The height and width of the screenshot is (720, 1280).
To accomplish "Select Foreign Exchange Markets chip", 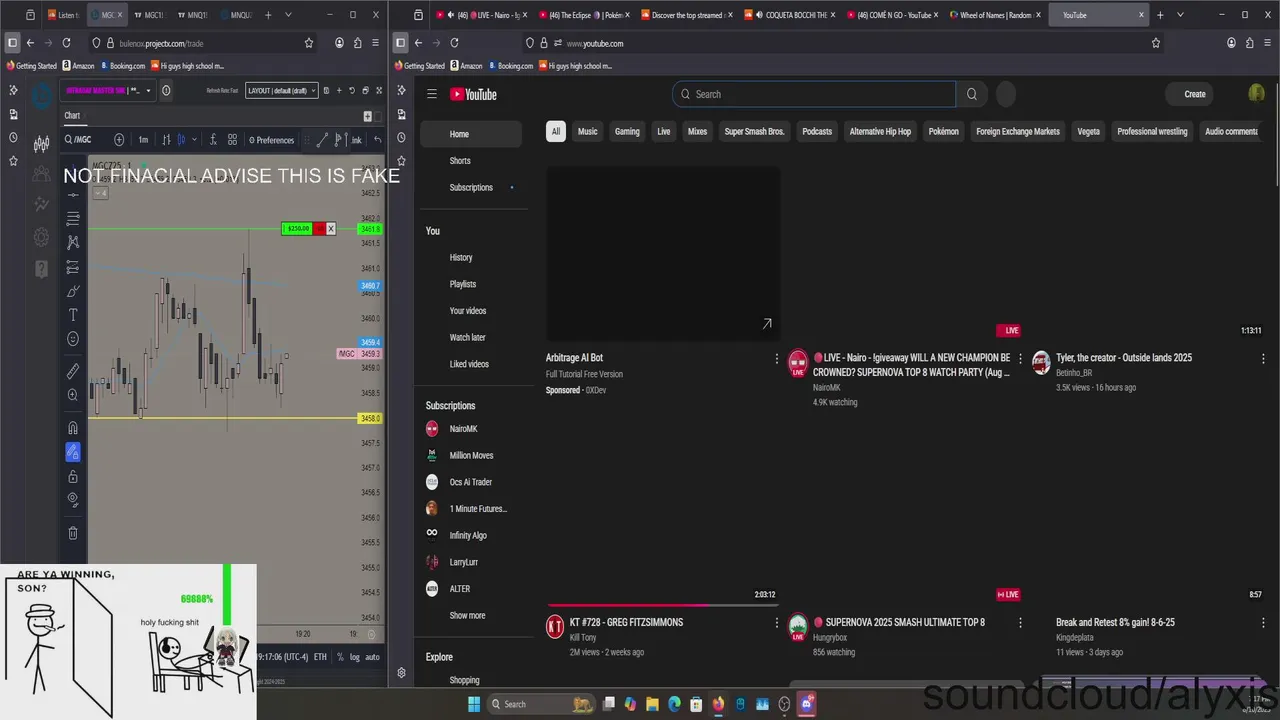I will point(1018,131).
